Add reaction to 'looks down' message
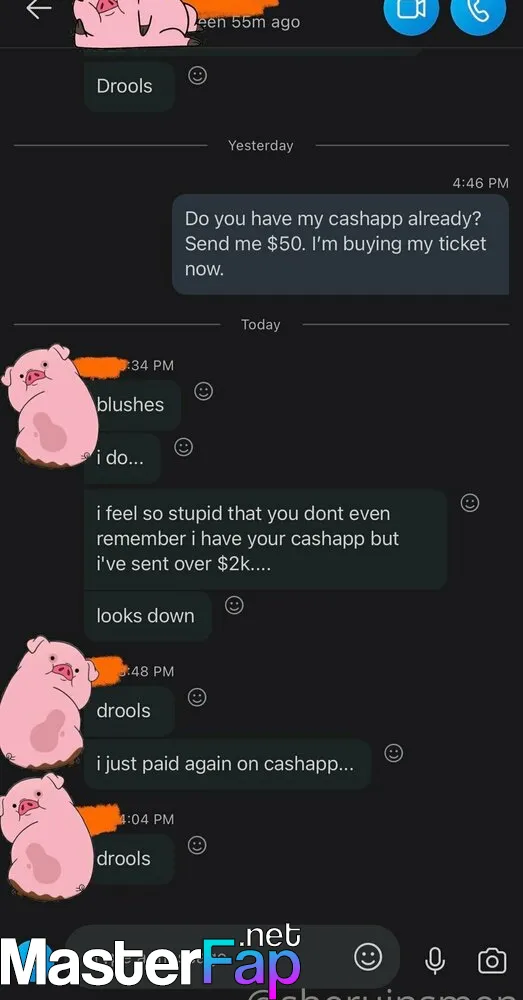Image resolution: width=523 pixels, height=1000 pixels. (234, 605)
